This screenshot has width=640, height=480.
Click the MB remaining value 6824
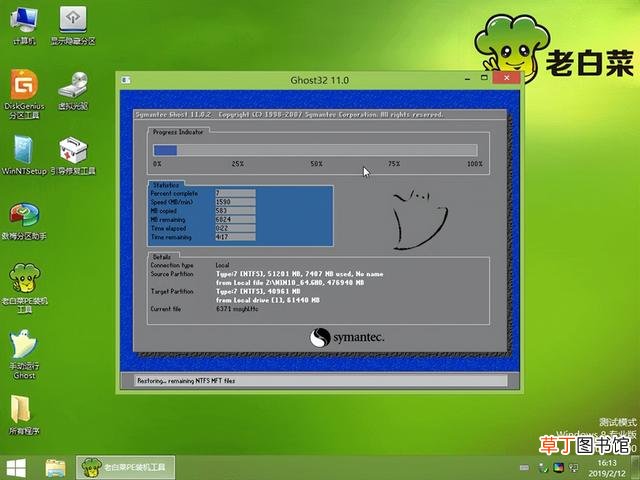235,219
